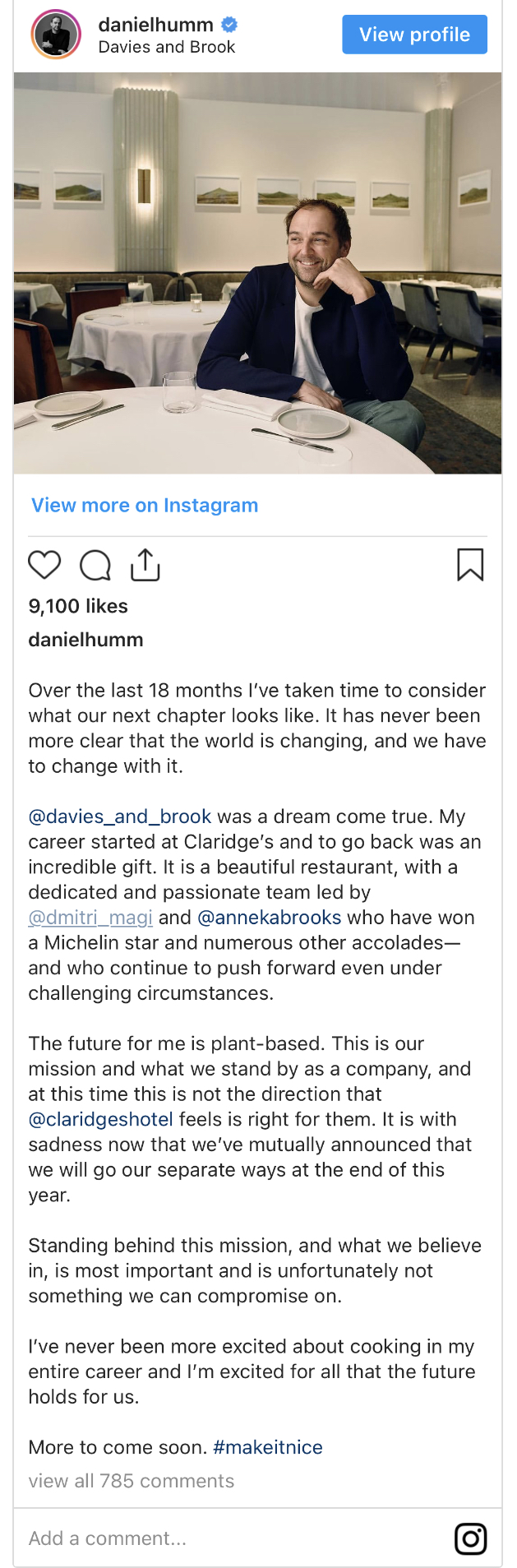
Task: Follow the @davies_and_brook mention
Action: tap(120, 816)
